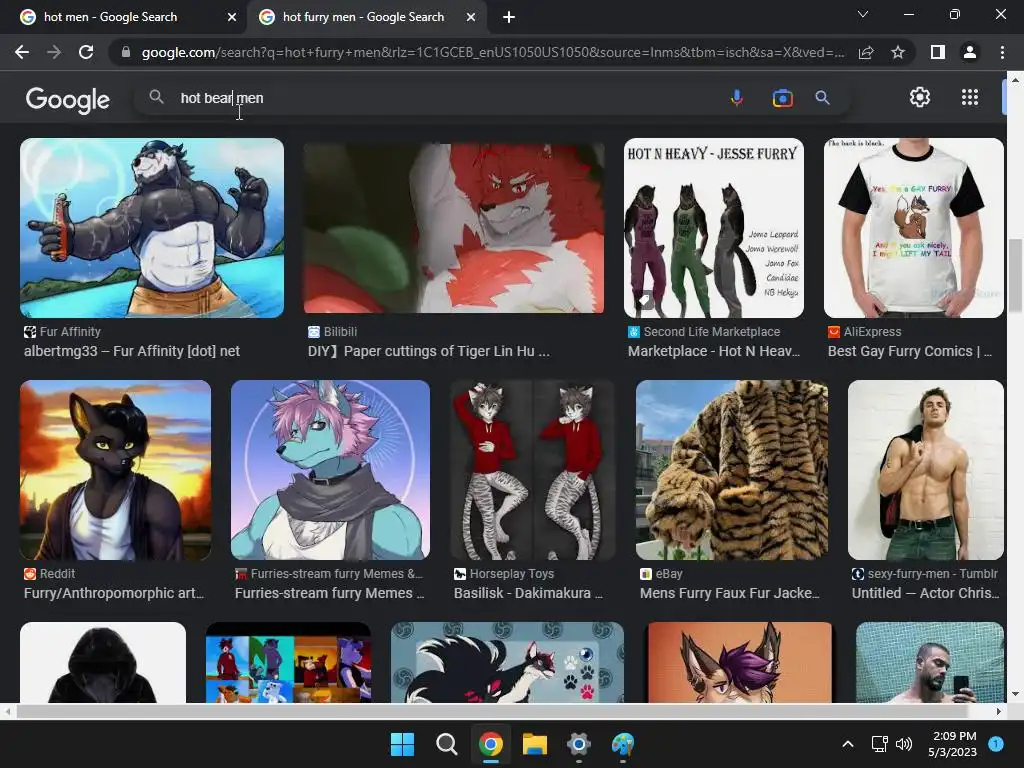Open File Explorer from taskbar
Viewport: 1024px width, 768px height.
(x=534, y=744)
